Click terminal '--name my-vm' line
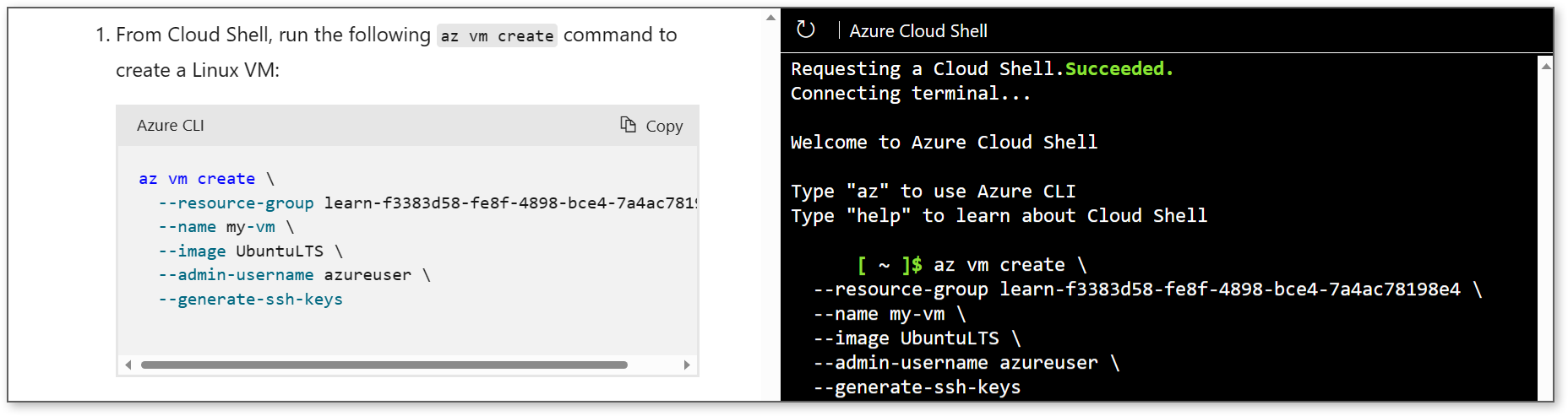Viewport: 1568px width, 416px height. [890, 314]
